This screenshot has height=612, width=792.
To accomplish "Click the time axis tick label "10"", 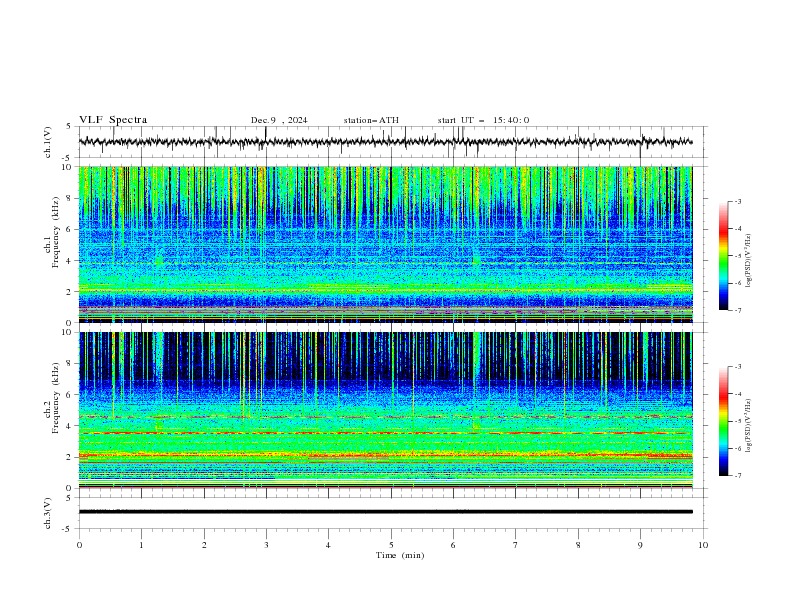I will (x=703, y=545).
